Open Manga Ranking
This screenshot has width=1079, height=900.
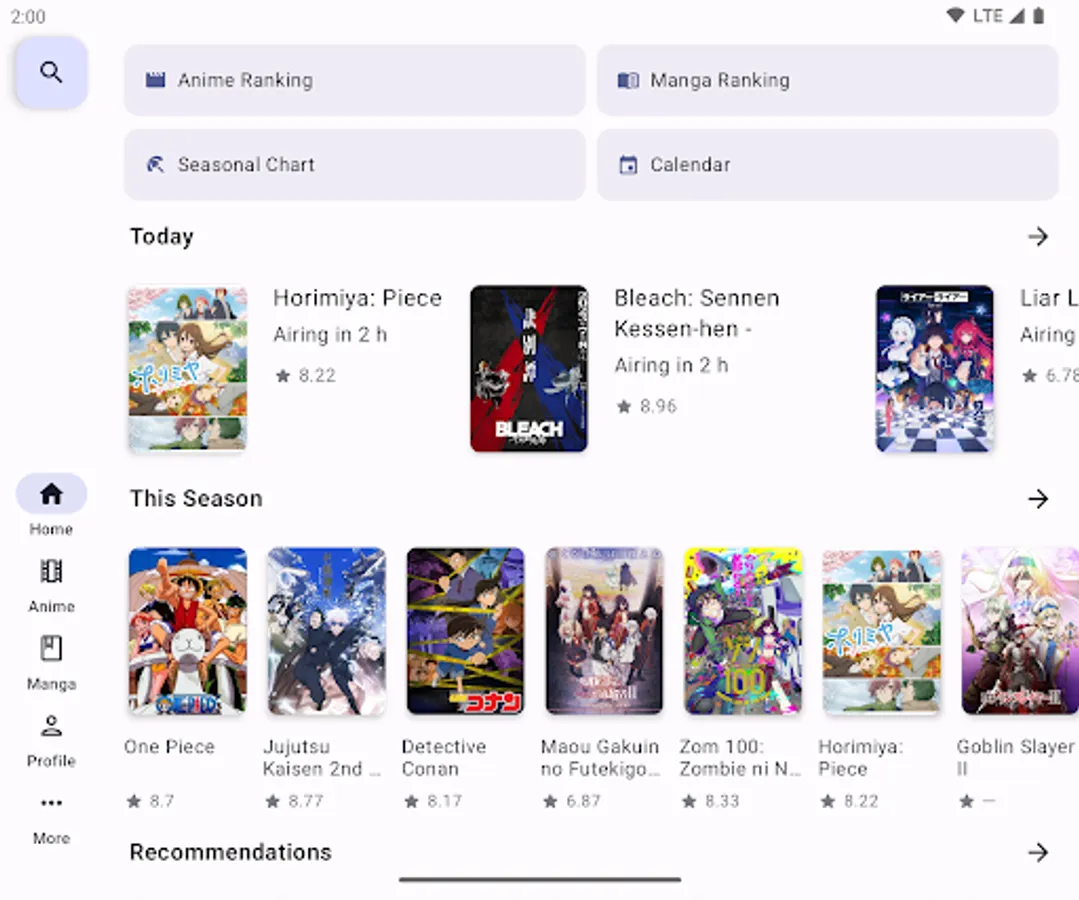tap(827, 81)
